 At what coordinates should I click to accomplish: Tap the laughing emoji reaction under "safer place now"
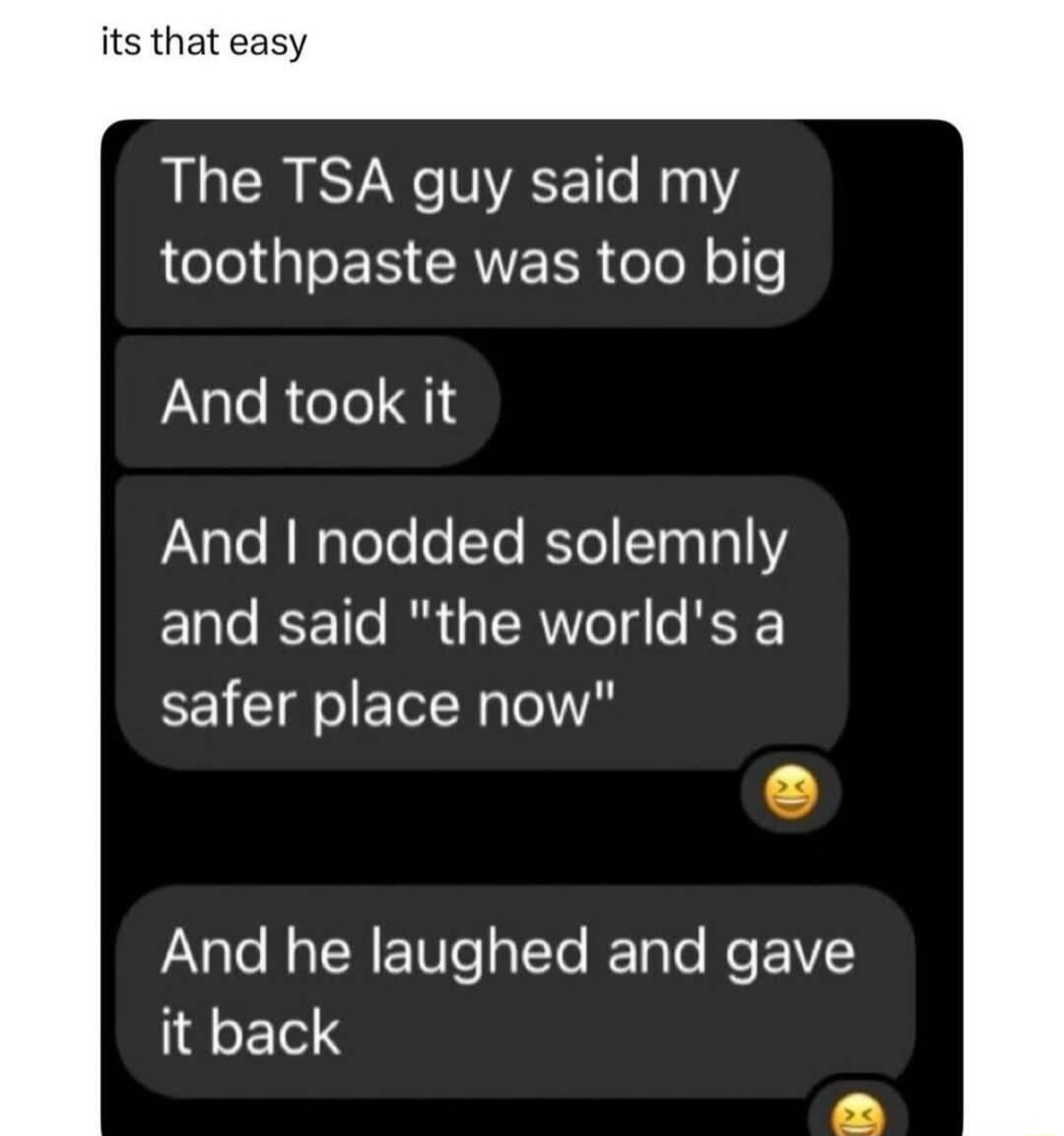pyautogui.click(x=791, y=791)
